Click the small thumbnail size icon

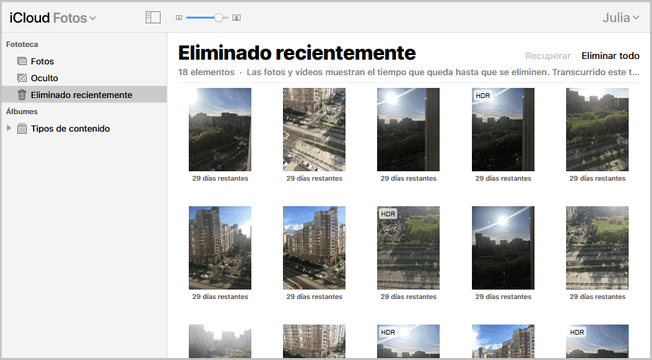tap(179, 18)
